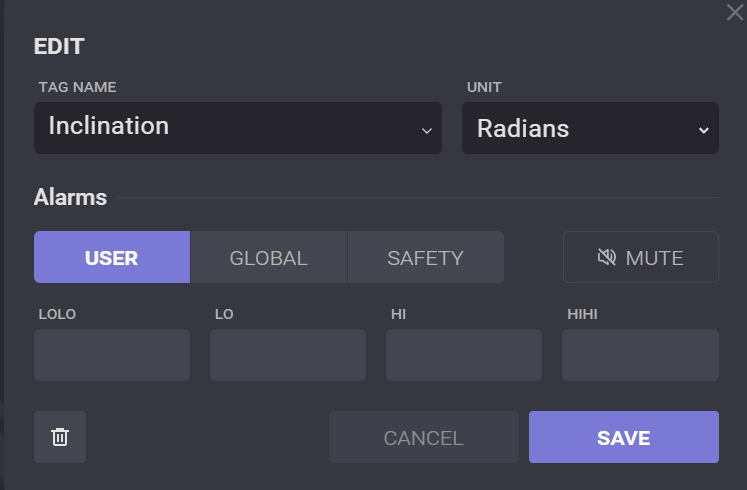Focus the HIHI alarm input field

[640, 355]
